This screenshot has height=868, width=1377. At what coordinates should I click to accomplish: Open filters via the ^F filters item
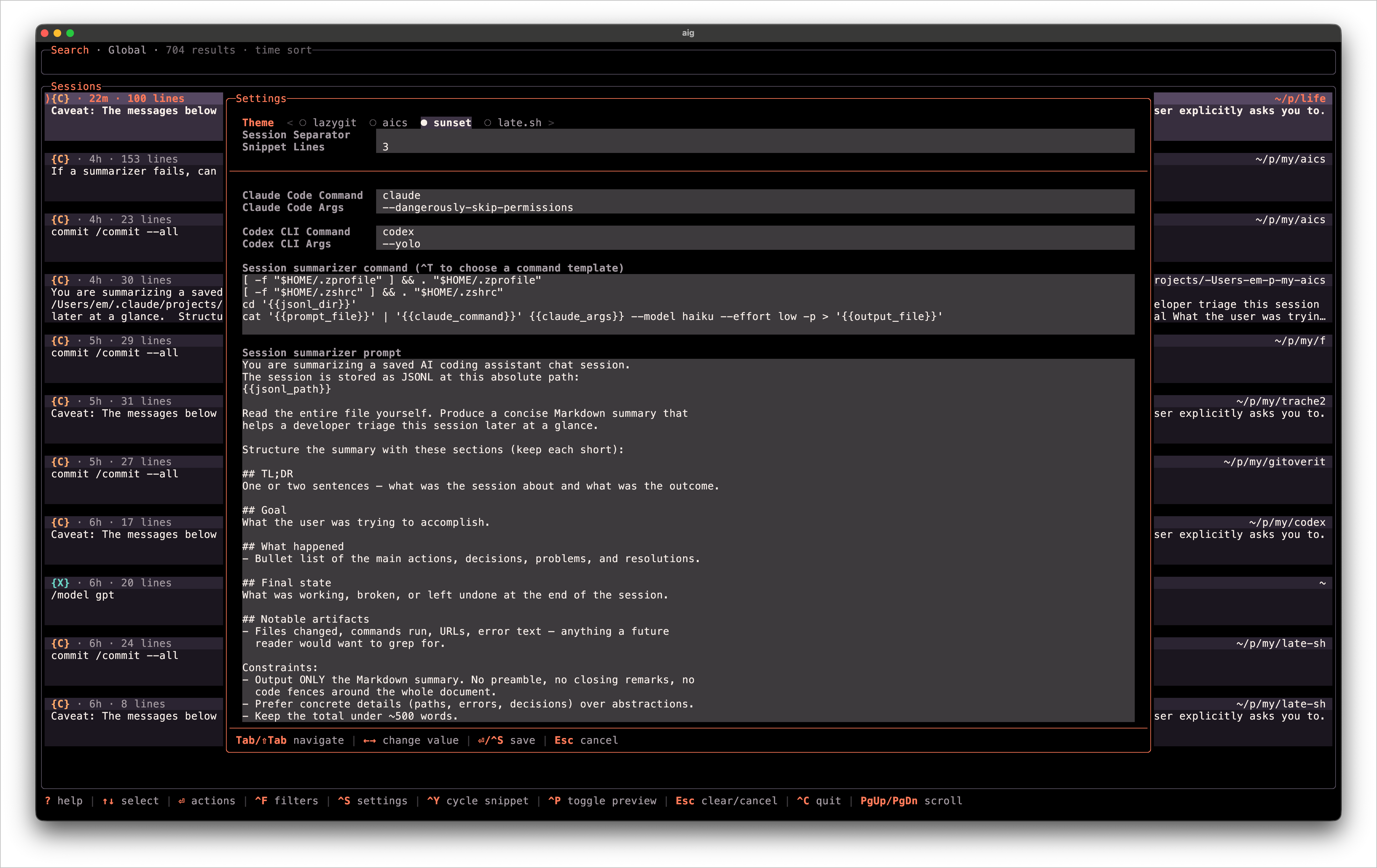click(x=287, y=801)
